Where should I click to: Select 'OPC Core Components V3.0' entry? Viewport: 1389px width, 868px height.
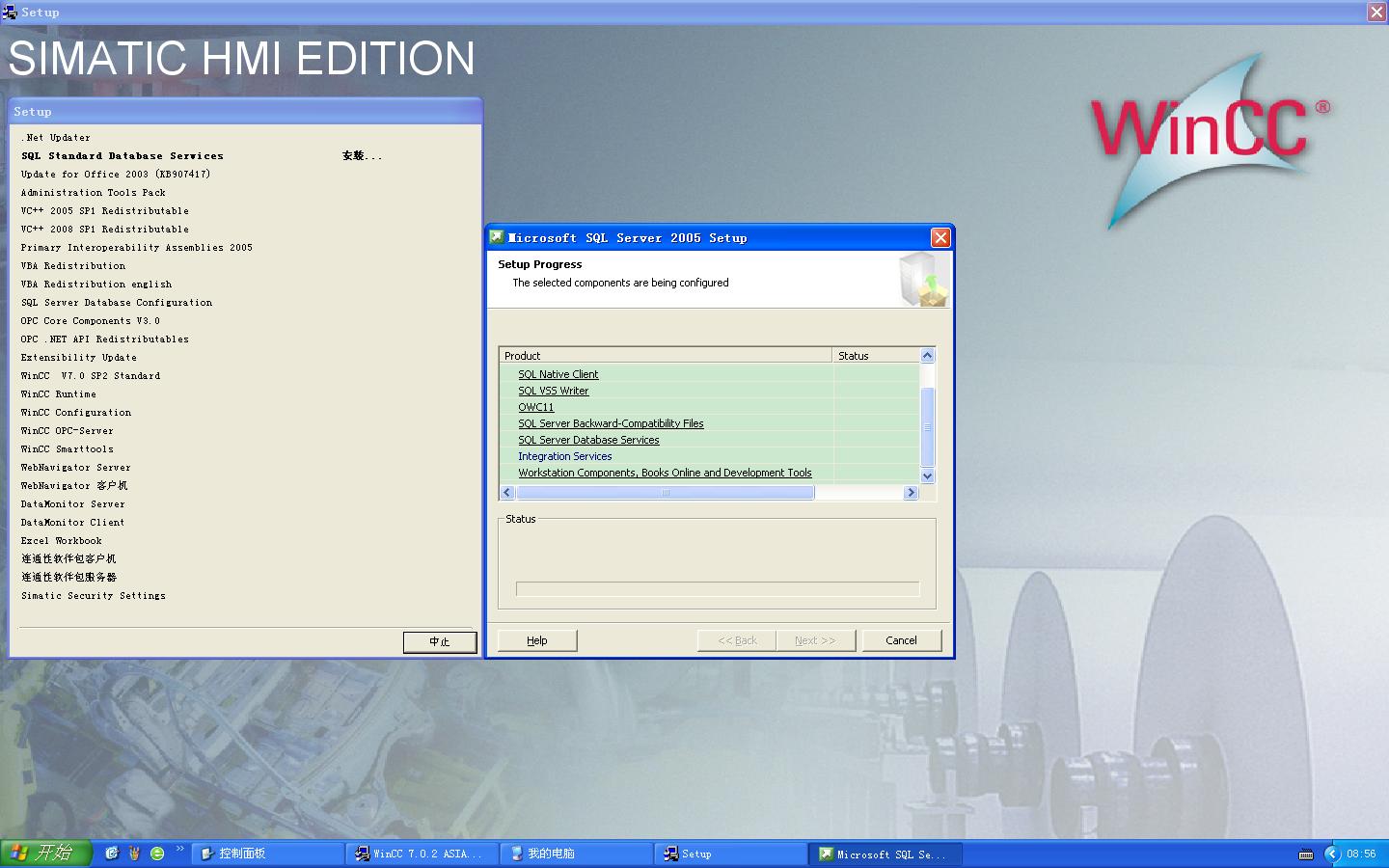[91, 321]
